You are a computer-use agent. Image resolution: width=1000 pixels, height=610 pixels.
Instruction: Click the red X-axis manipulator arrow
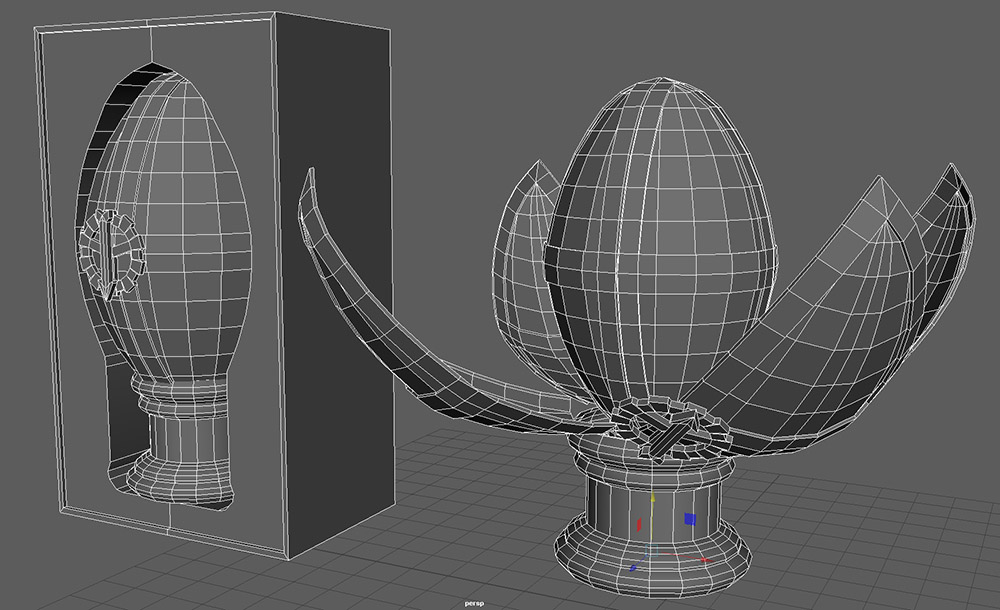point(704,560)
